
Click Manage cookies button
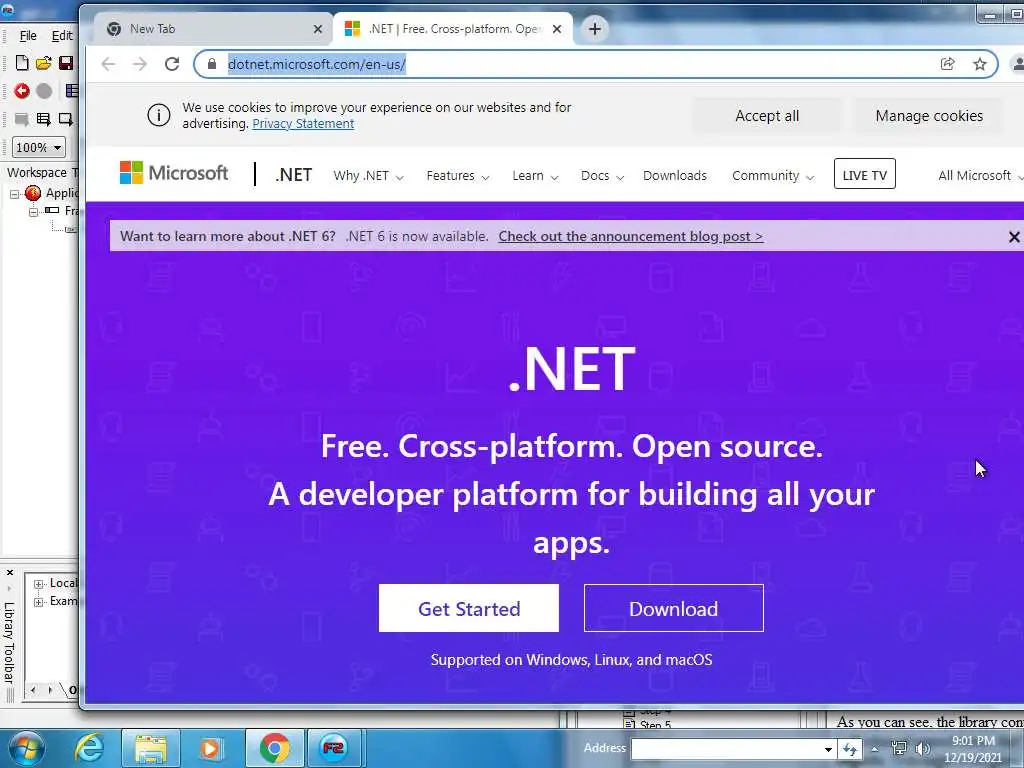pyautogui.click(x=929, y=116)
